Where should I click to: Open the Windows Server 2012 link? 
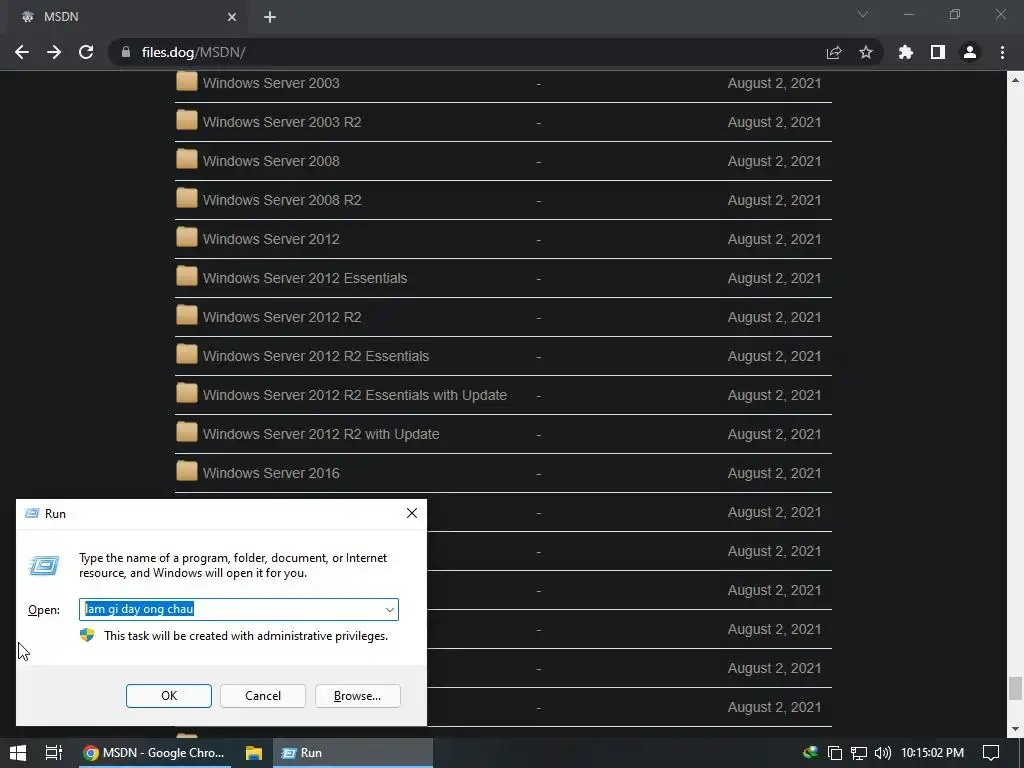click(x=271, y=239)
